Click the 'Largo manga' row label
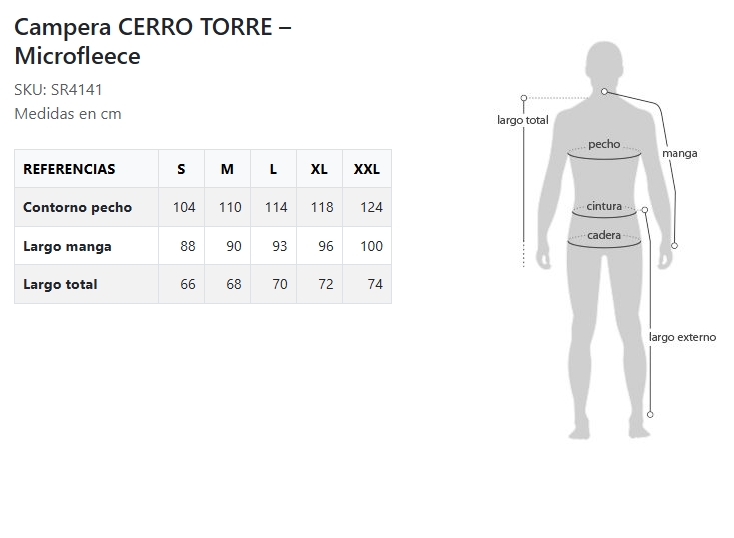The image size is (734, 538). [x=67, y=246]
